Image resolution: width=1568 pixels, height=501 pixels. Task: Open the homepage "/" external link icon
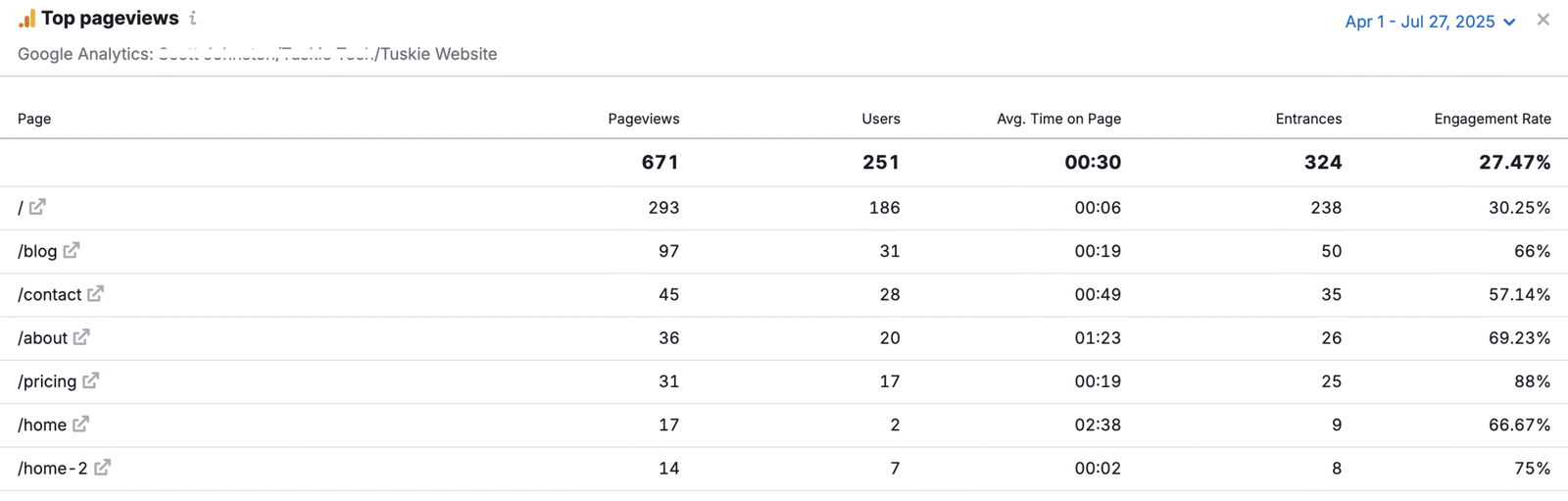(37, 207)
